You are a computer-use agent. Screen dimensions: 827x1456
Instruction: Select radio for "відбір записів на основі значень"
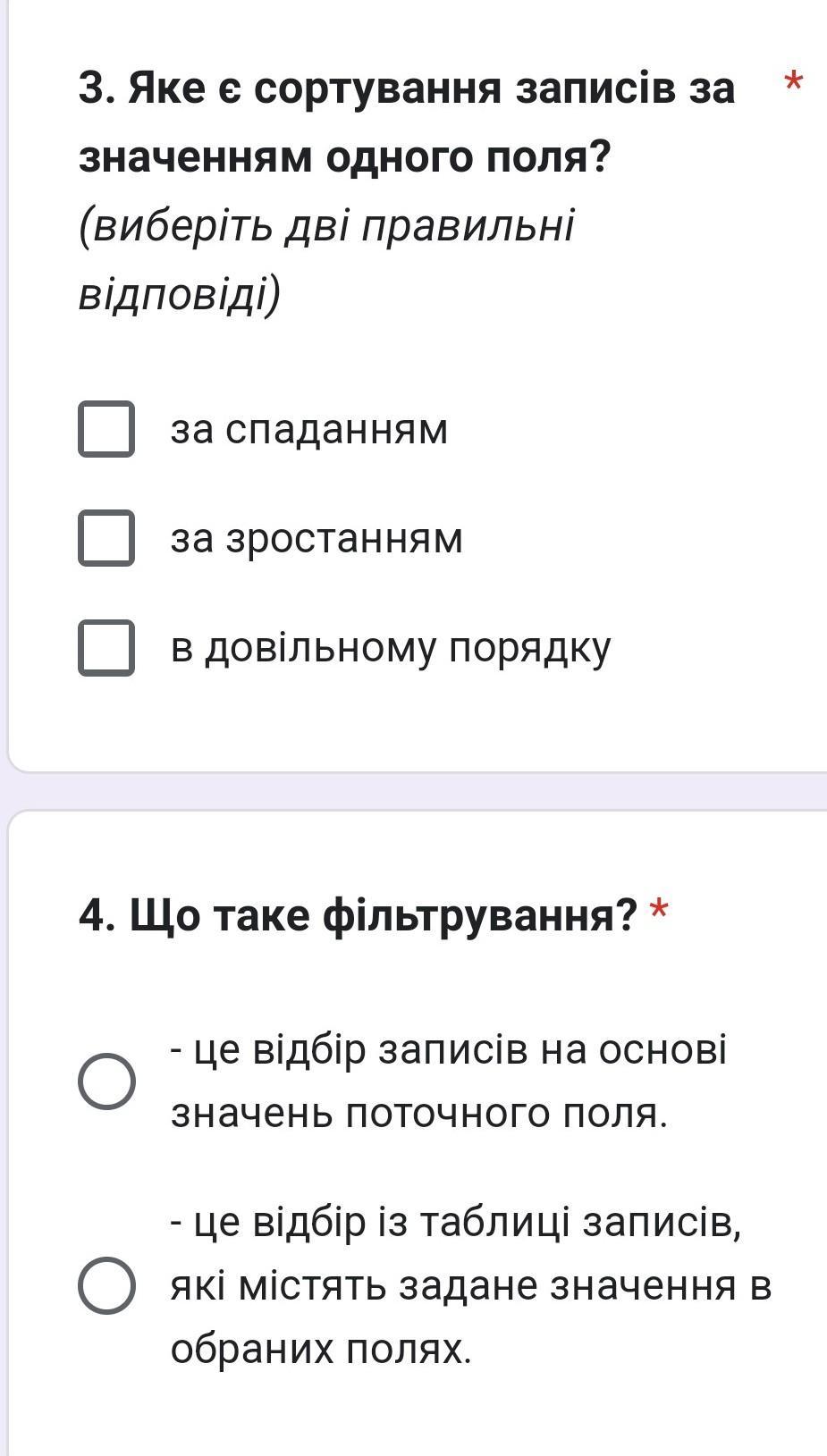point(106,1081)
